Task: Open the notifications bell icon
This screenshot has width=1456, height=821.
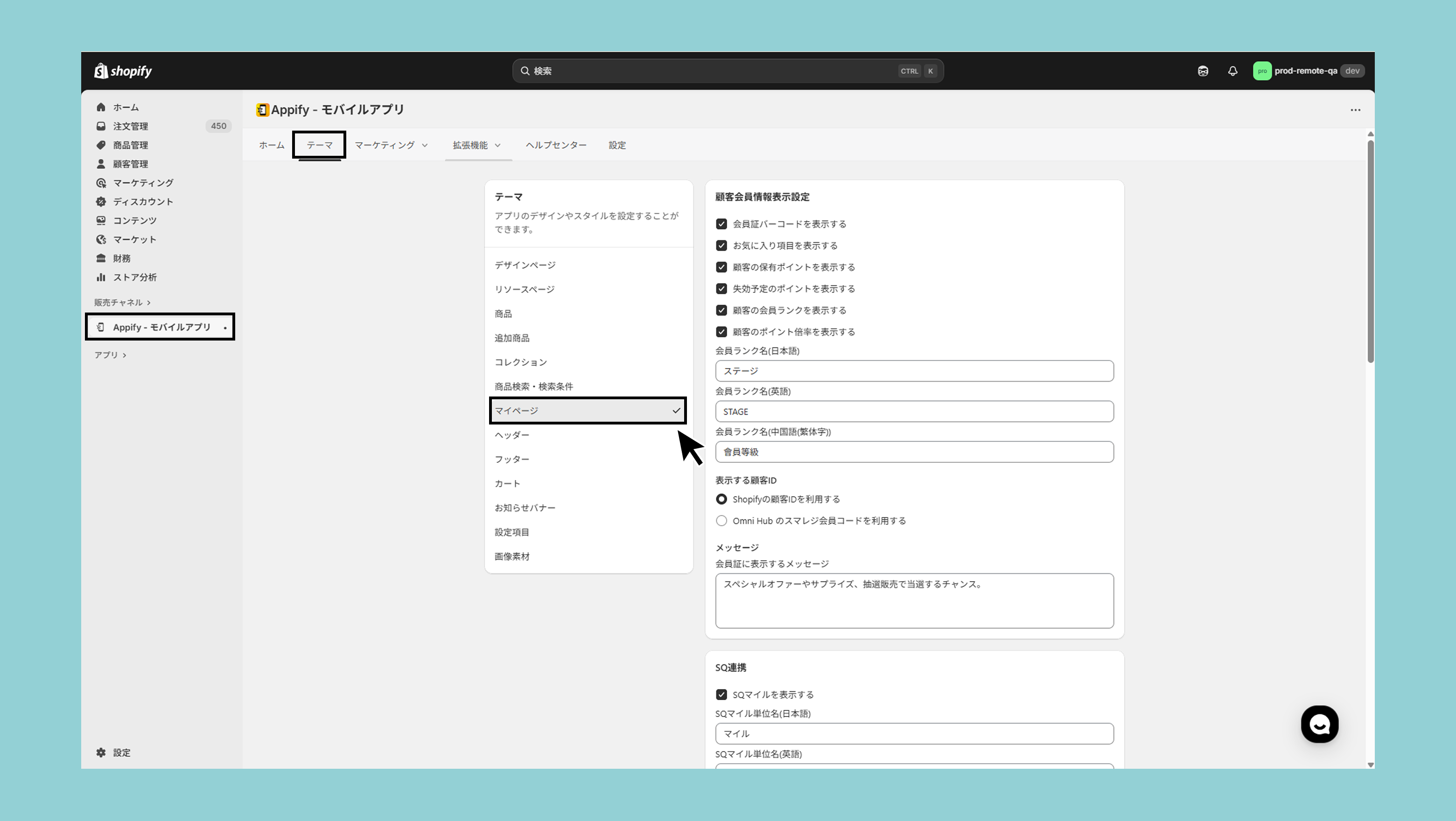Action: click(1233, 70)
